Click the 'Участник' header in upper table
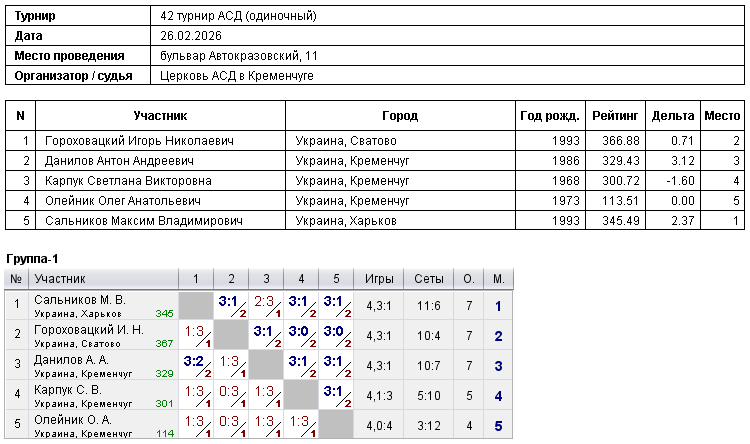Viewport: 750px width, 444px height. pyautogui.click(x=160, y=116)
